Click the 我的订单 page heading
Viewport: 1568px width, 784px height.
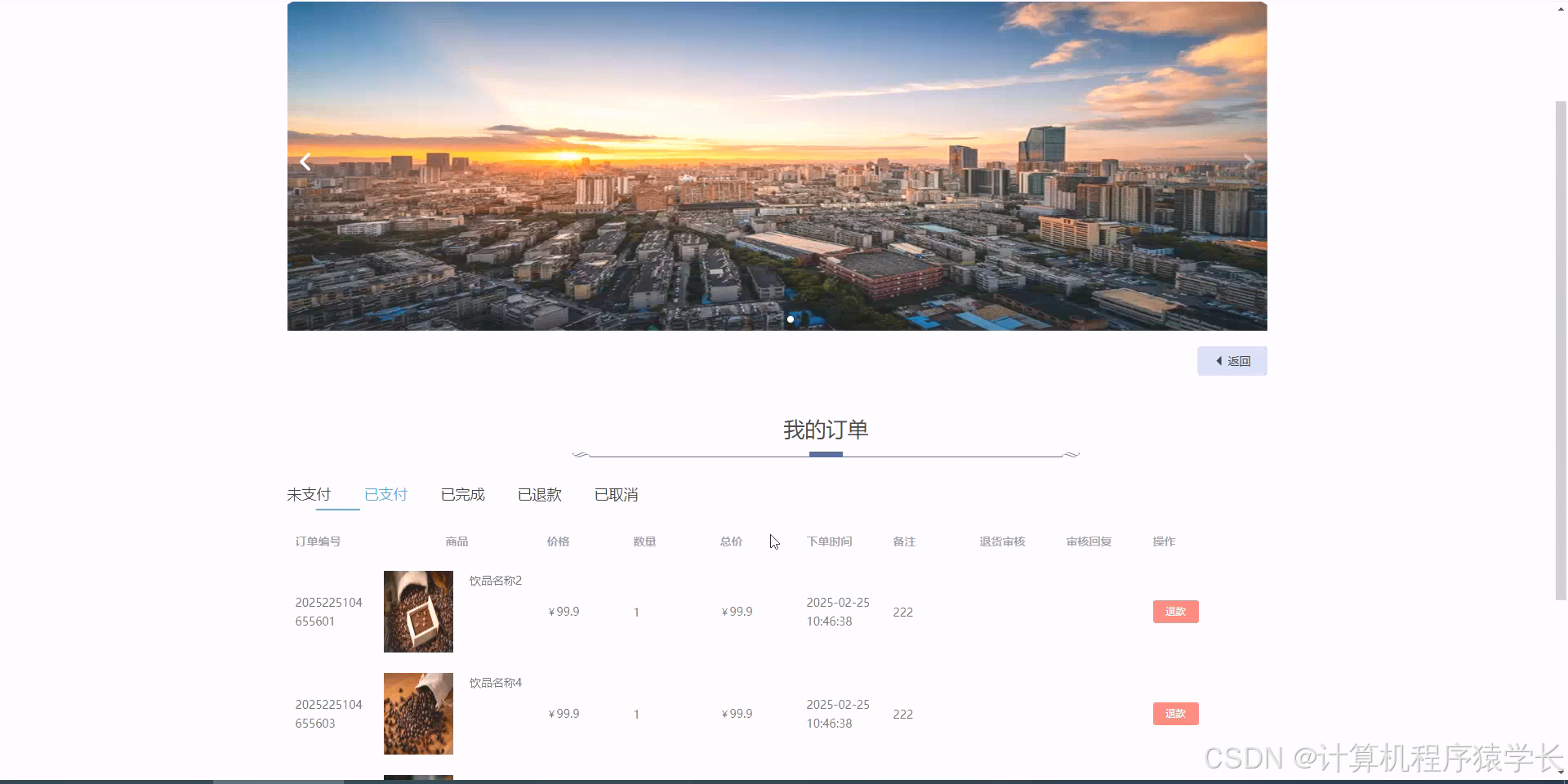pyautogui.click(x=826, y=430)
